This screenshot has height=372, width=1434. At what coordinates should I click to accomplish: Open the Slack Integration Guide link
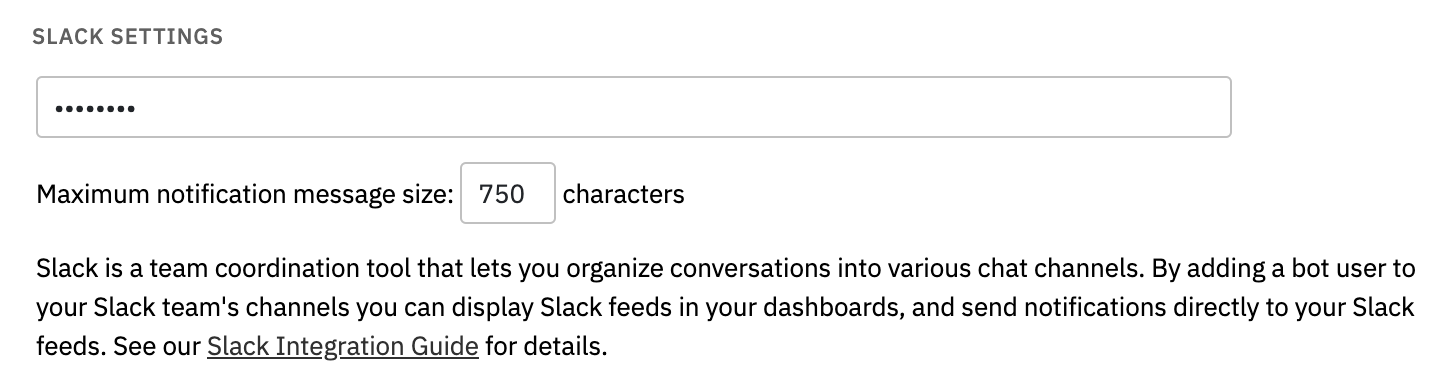343,348
